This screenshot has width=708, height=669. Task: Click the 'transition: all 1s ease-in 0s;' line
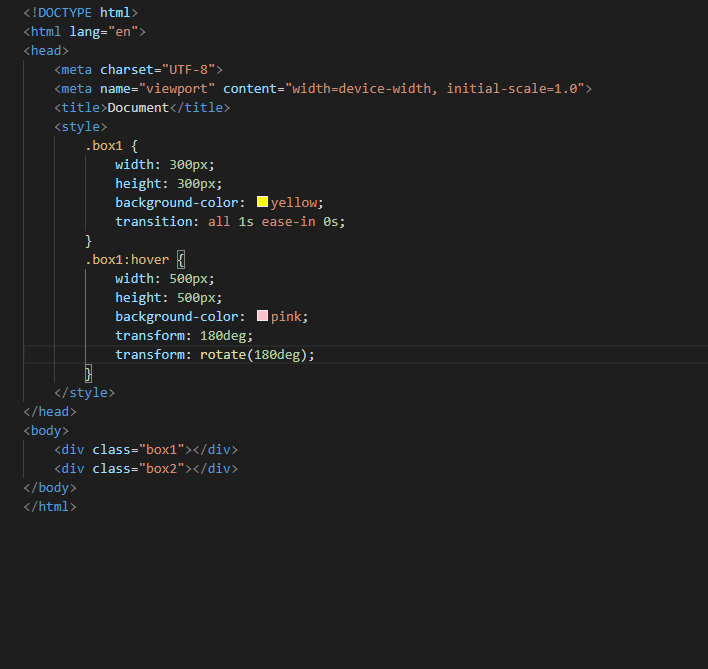[230, 222]
